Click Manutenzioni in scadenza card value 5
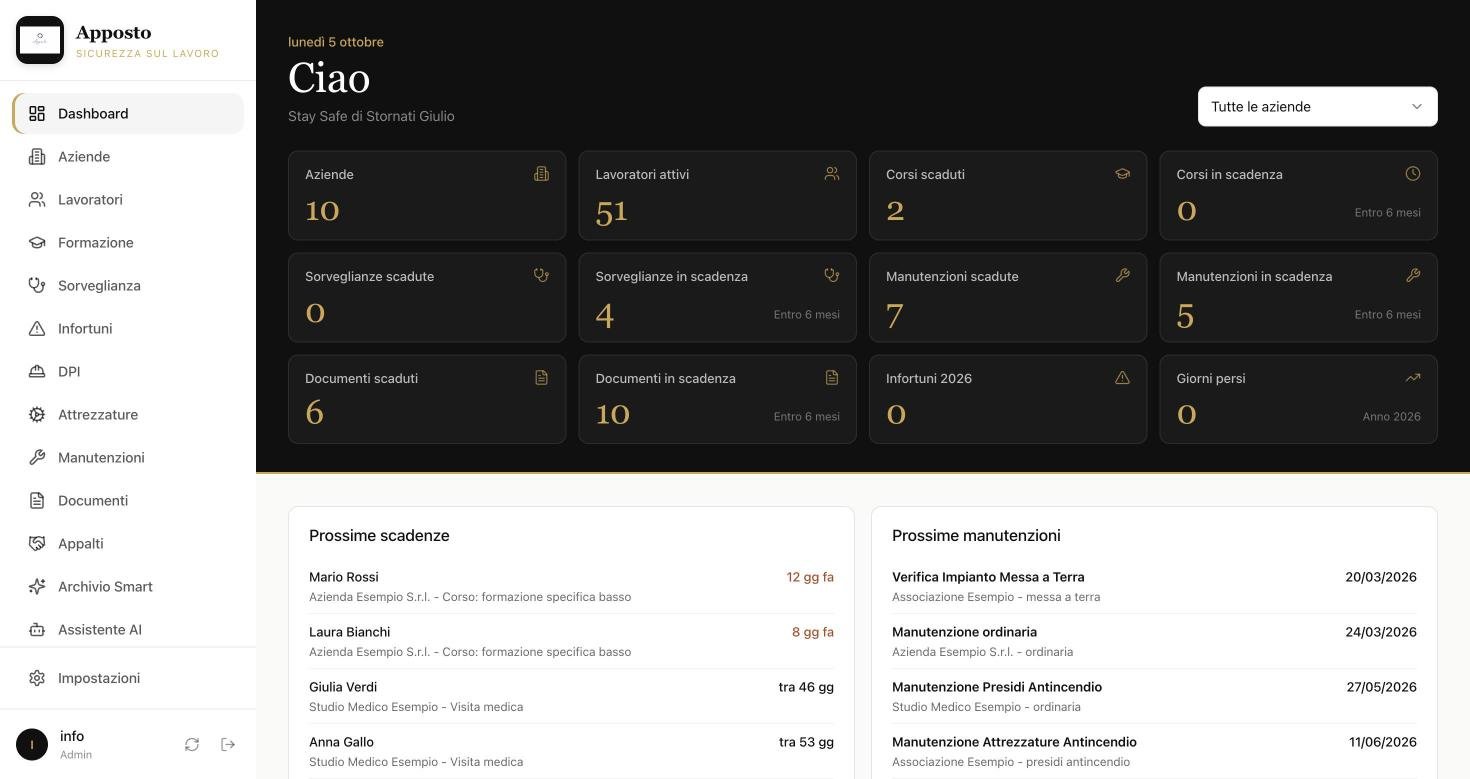Viewport: 1470px width, 779px height. [x=1185, y=316]
